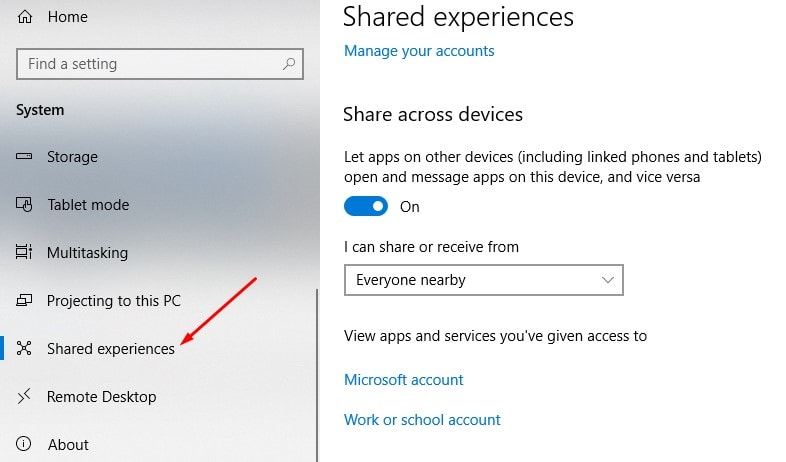
Task: Click 'I can share or receive from' label
Action: click(431, 247)
